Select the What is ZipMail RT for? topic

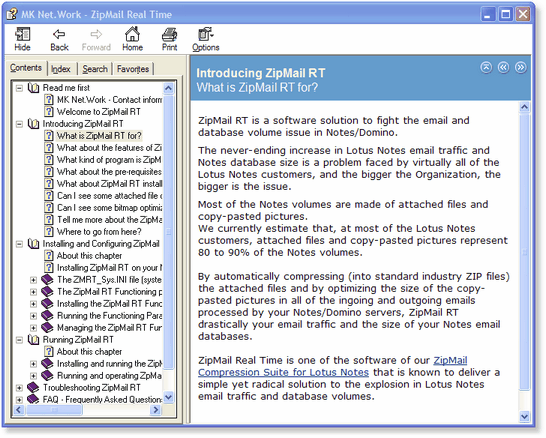pos(99,136)
